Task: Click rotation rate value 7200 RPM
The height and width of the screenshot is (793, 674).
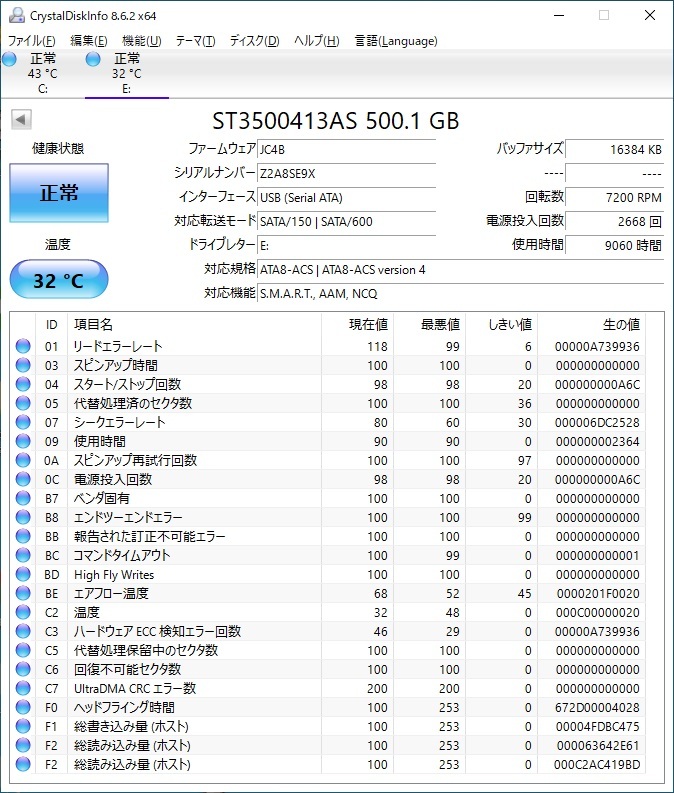Action: 614,198
